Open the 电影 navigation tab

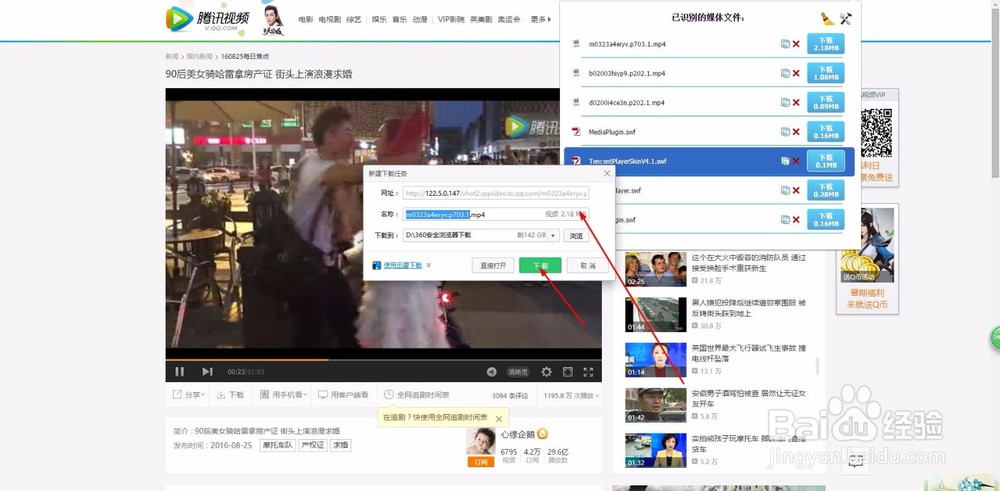tap(305, 20)
